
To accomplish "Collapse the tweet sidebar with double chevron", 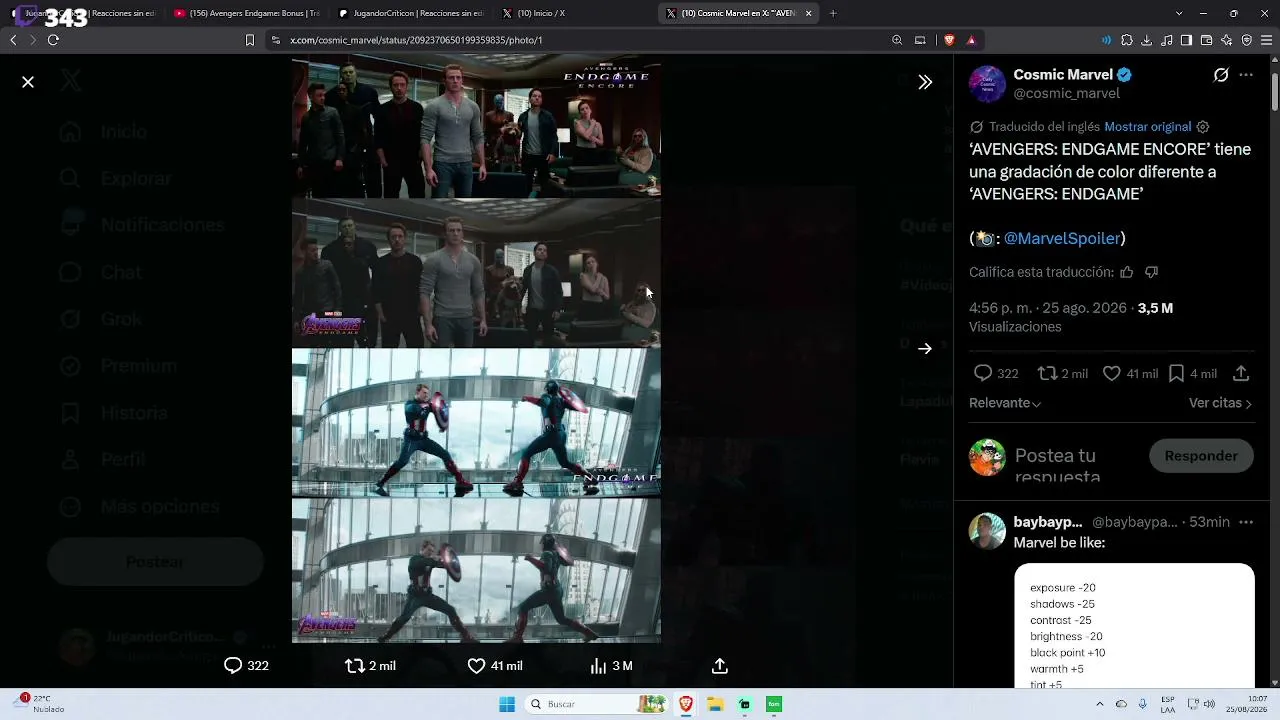I will [x=925, y=82].
